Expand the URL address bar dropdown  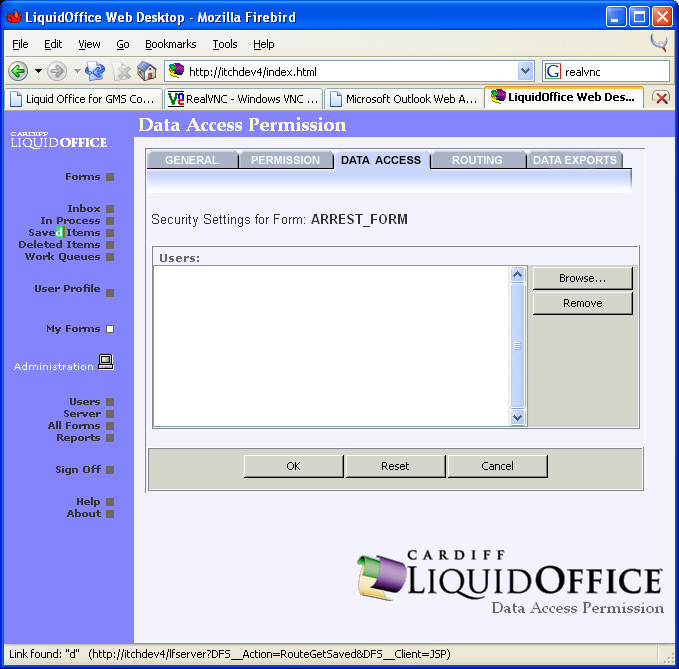coord(525,71)
